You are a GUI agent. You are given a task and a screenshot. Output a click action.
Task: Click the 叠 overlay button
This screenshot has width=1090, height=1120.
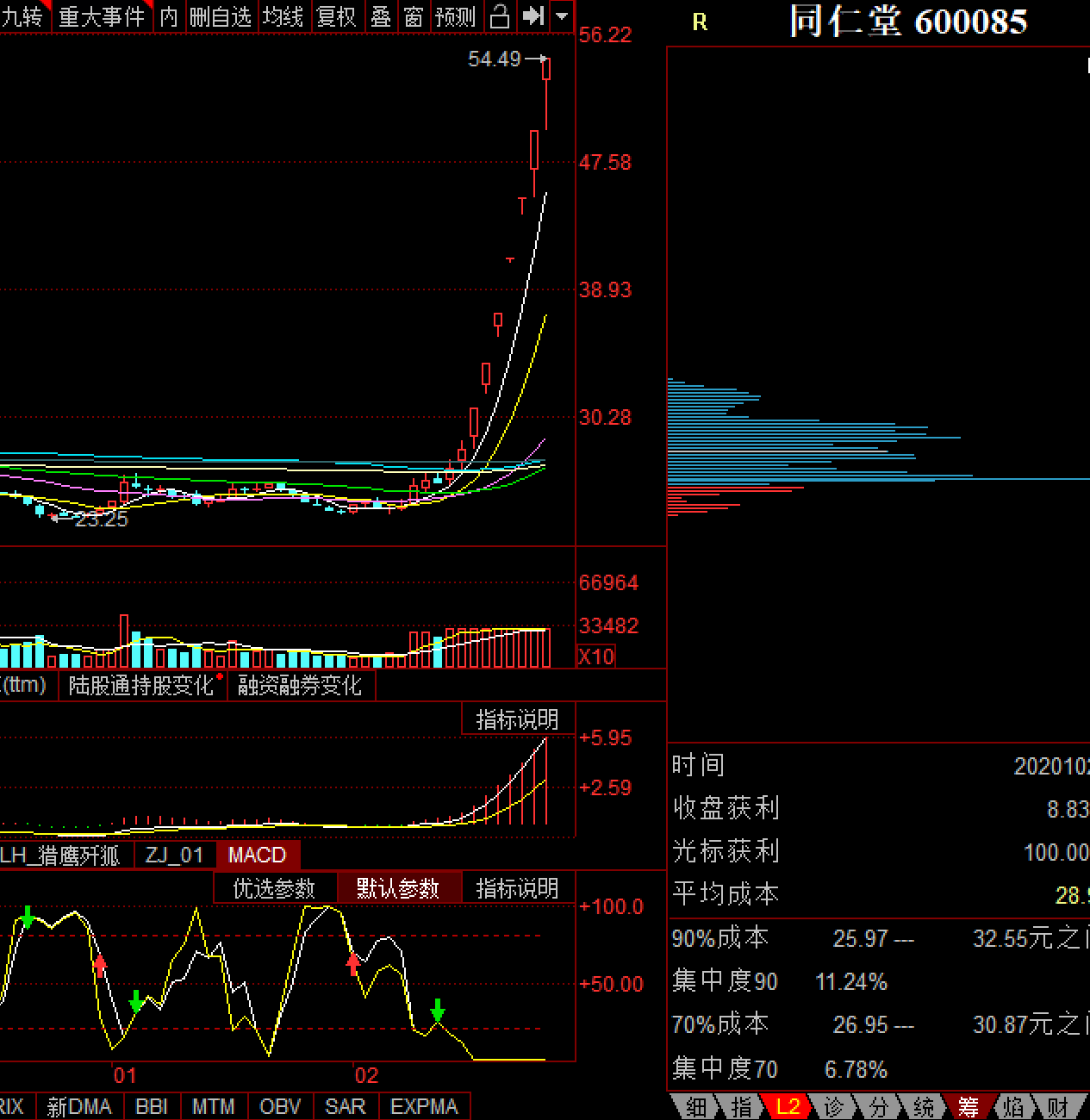[x=380, y=16]
